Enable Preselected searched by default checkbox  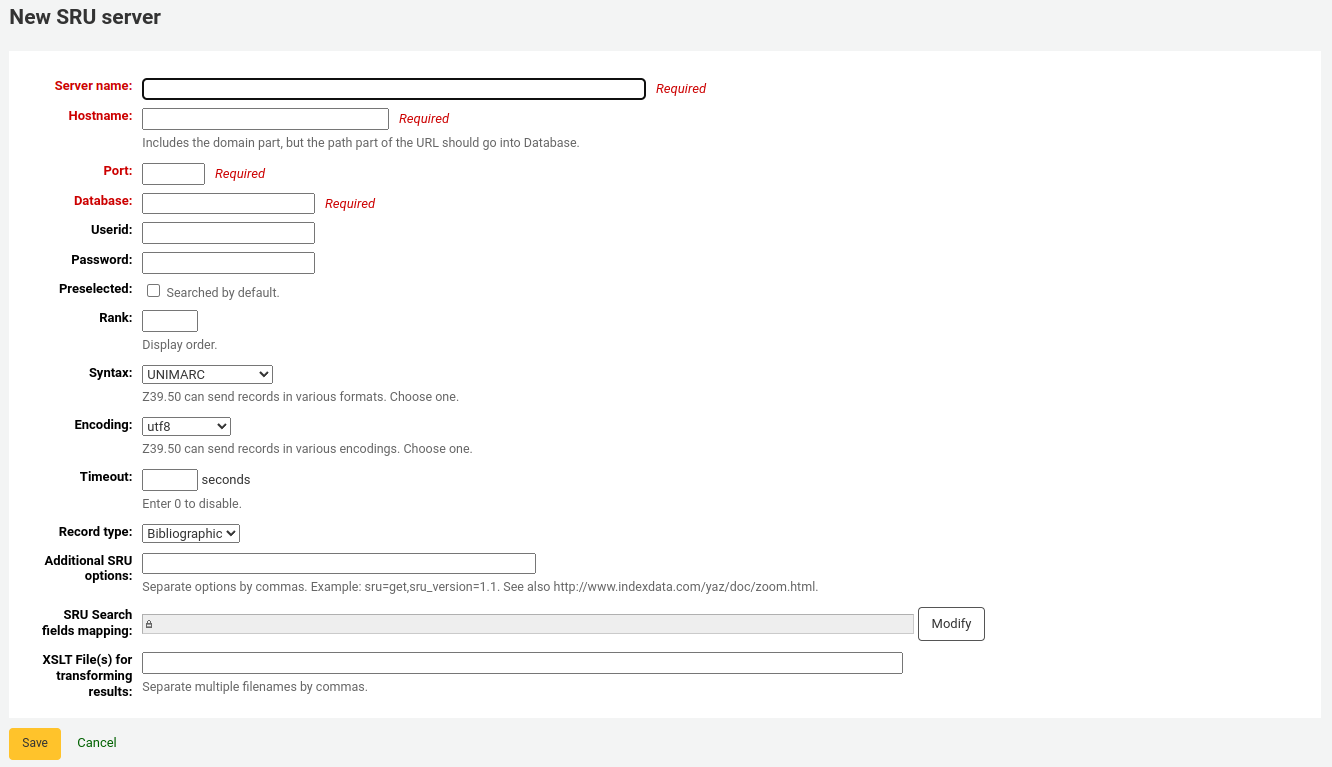pos(153,291)
